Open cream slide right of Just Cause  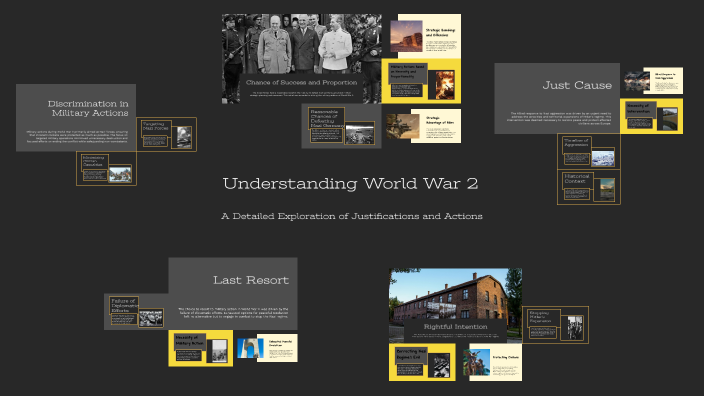[x=654, y=81]
